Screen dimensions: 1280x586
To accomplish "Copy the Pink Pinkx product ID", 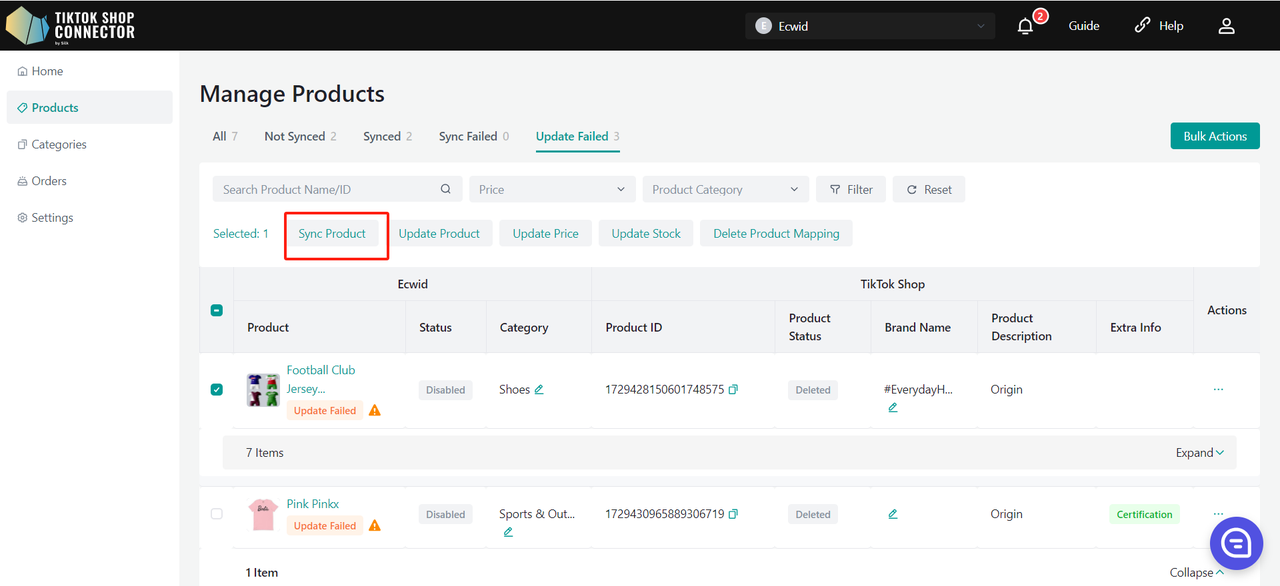I will coord(733,514).
